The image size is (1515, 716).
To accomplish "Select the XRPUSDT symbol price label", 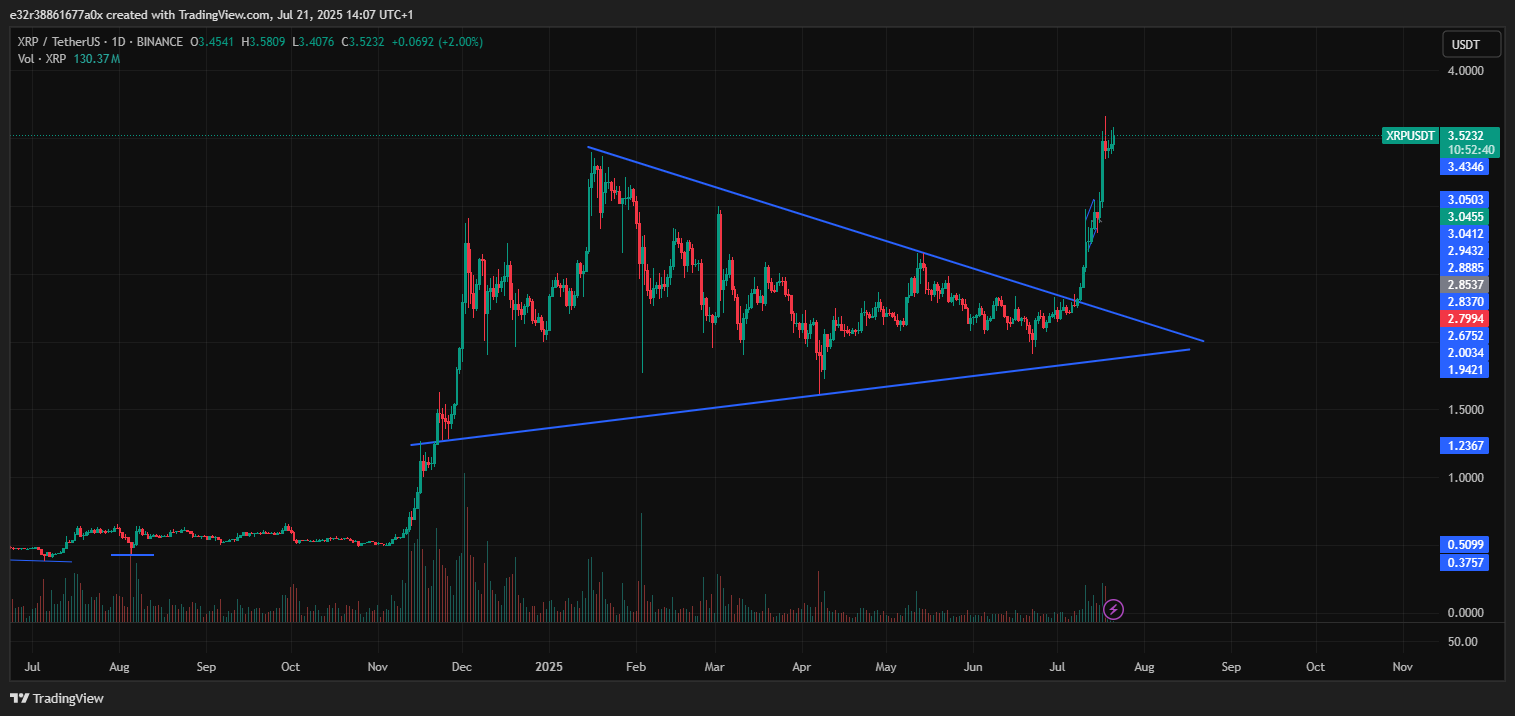I will click(1410, 136).
